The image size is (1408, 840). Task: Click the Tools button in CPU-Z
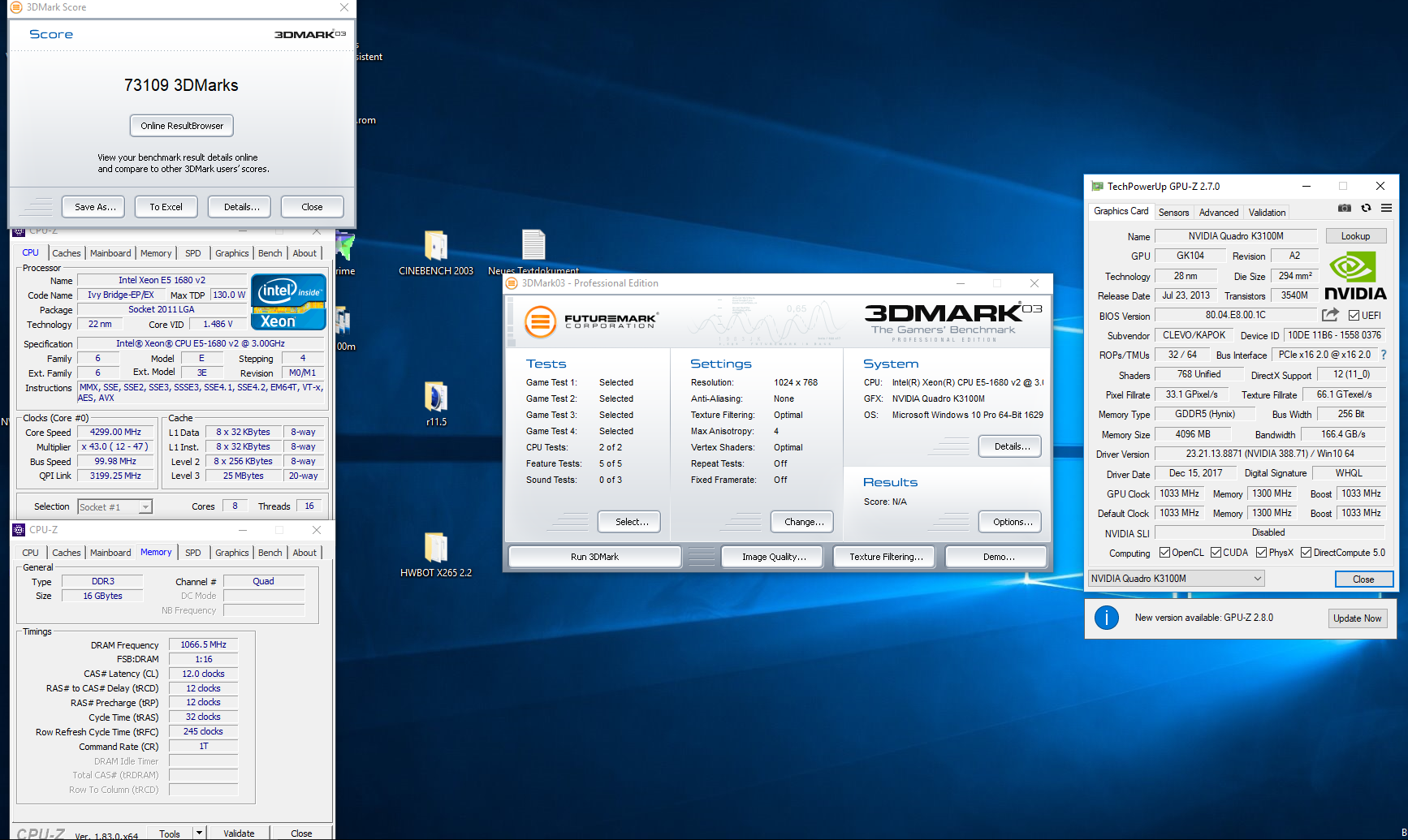[170, 834]
